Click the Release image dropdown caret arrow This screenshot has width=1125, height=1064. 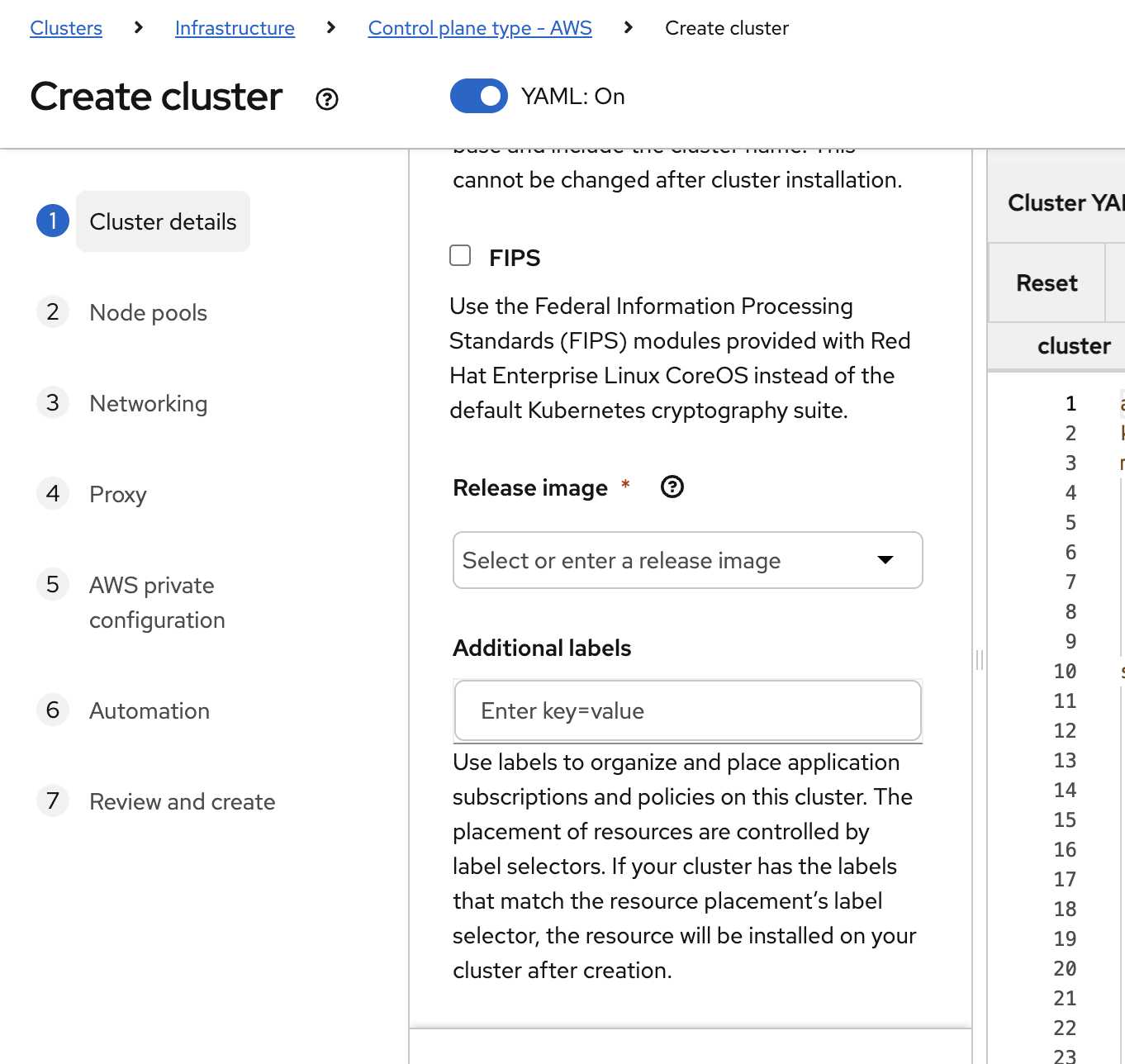(885, 560)
